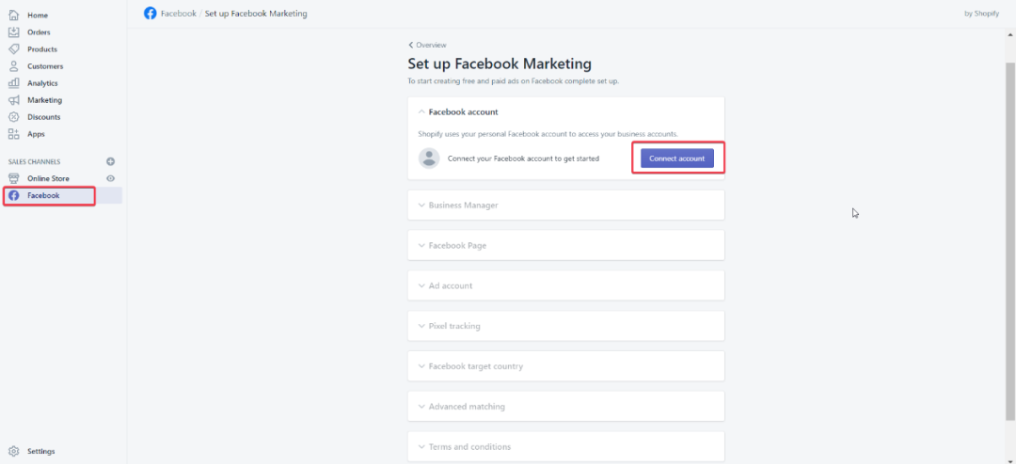Click the 'SALES CHANNELS' heading
1021x464 pixels.
[x=34, y=161]
